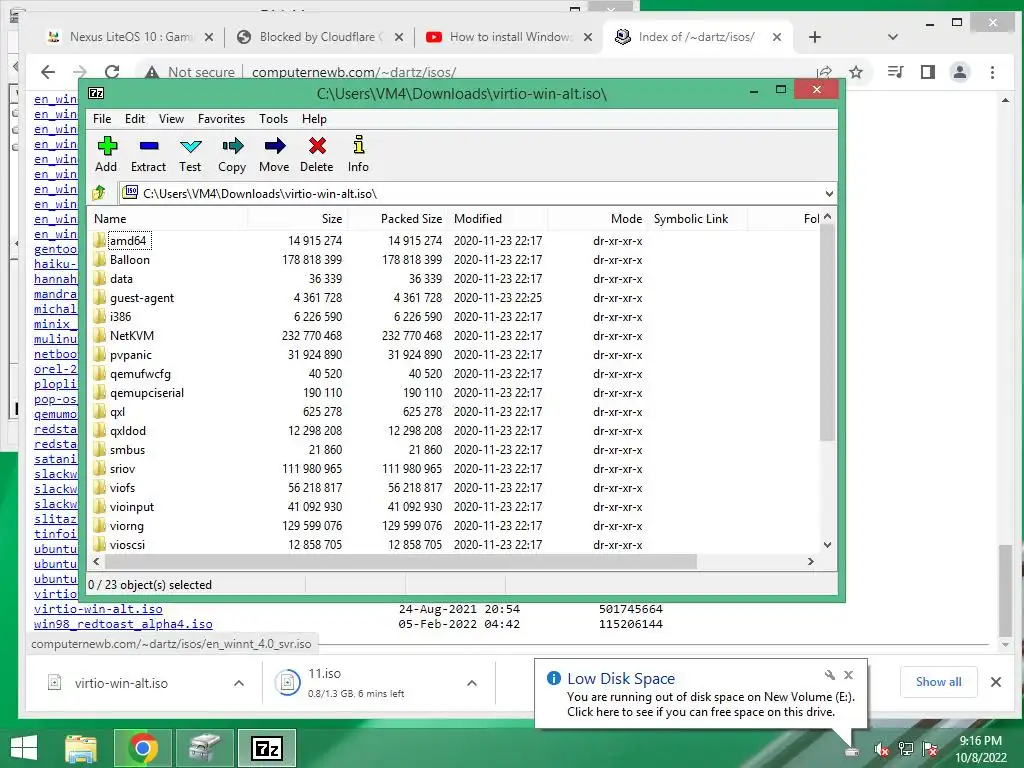Open File Explorer from taskbar
1024x768 pixels.
[81, 748]
